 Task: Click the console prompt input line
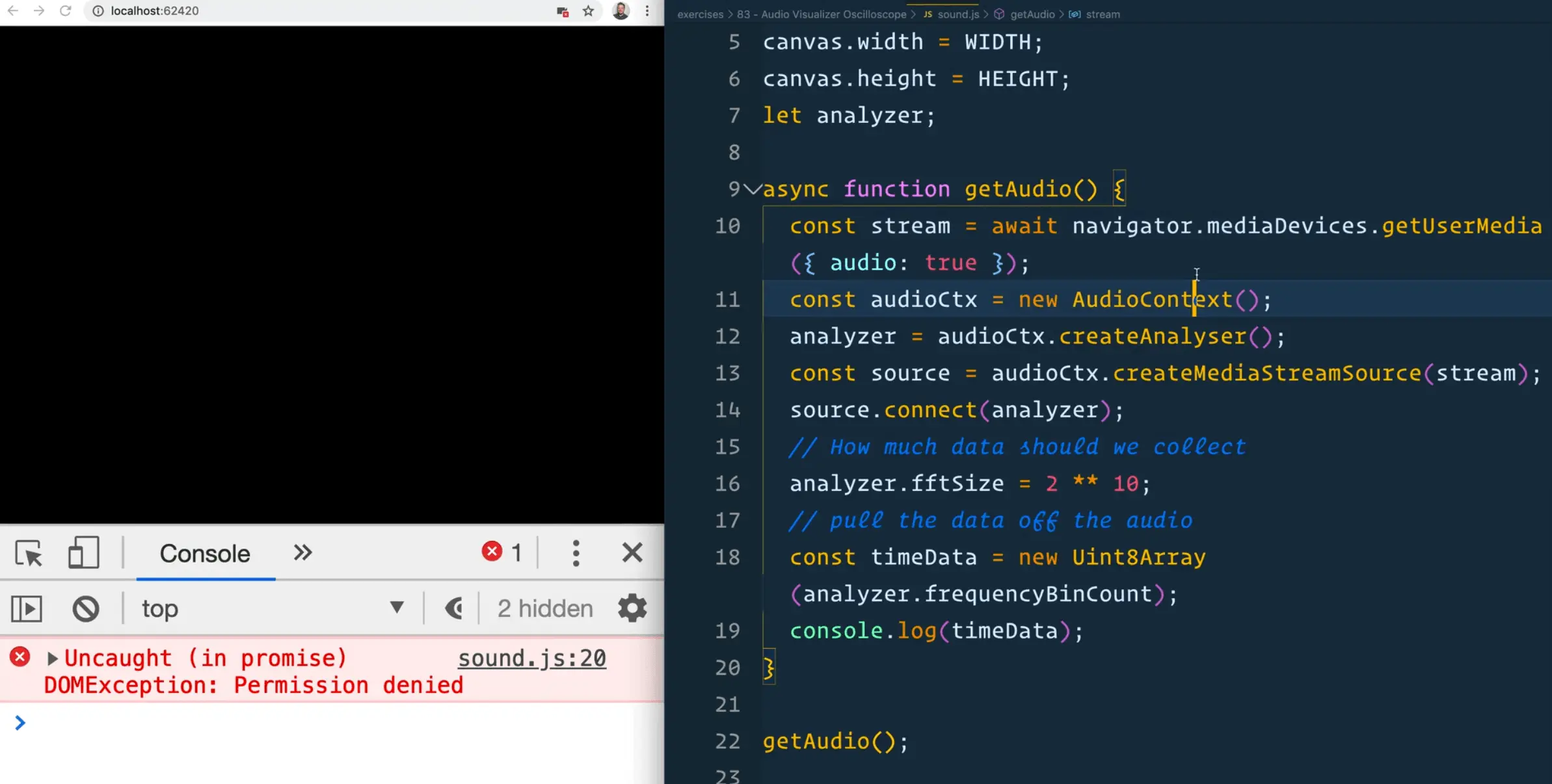(x=325, y=724)
